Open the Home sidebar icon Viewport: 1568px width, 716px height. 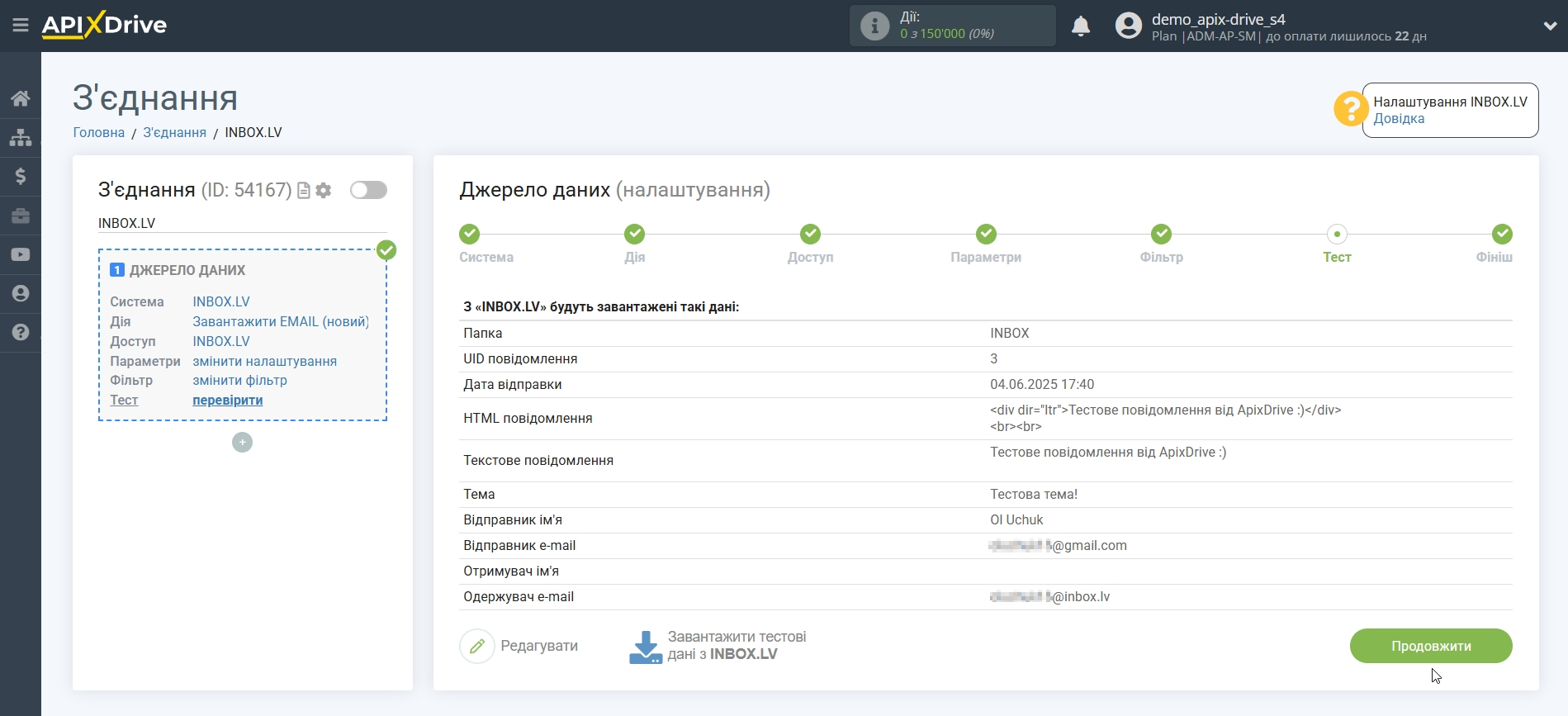[21, 98]
